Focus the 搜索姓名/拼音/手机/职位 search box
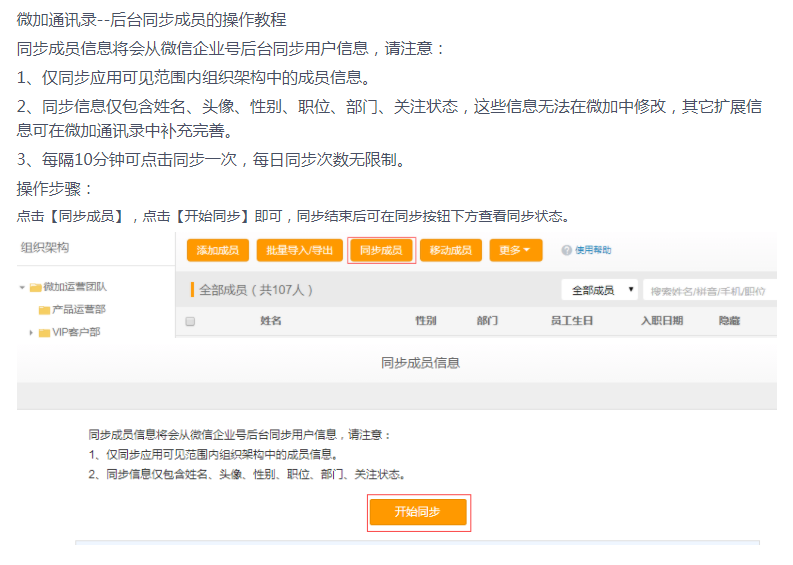793x565 pixels. [x=710, y=291]
